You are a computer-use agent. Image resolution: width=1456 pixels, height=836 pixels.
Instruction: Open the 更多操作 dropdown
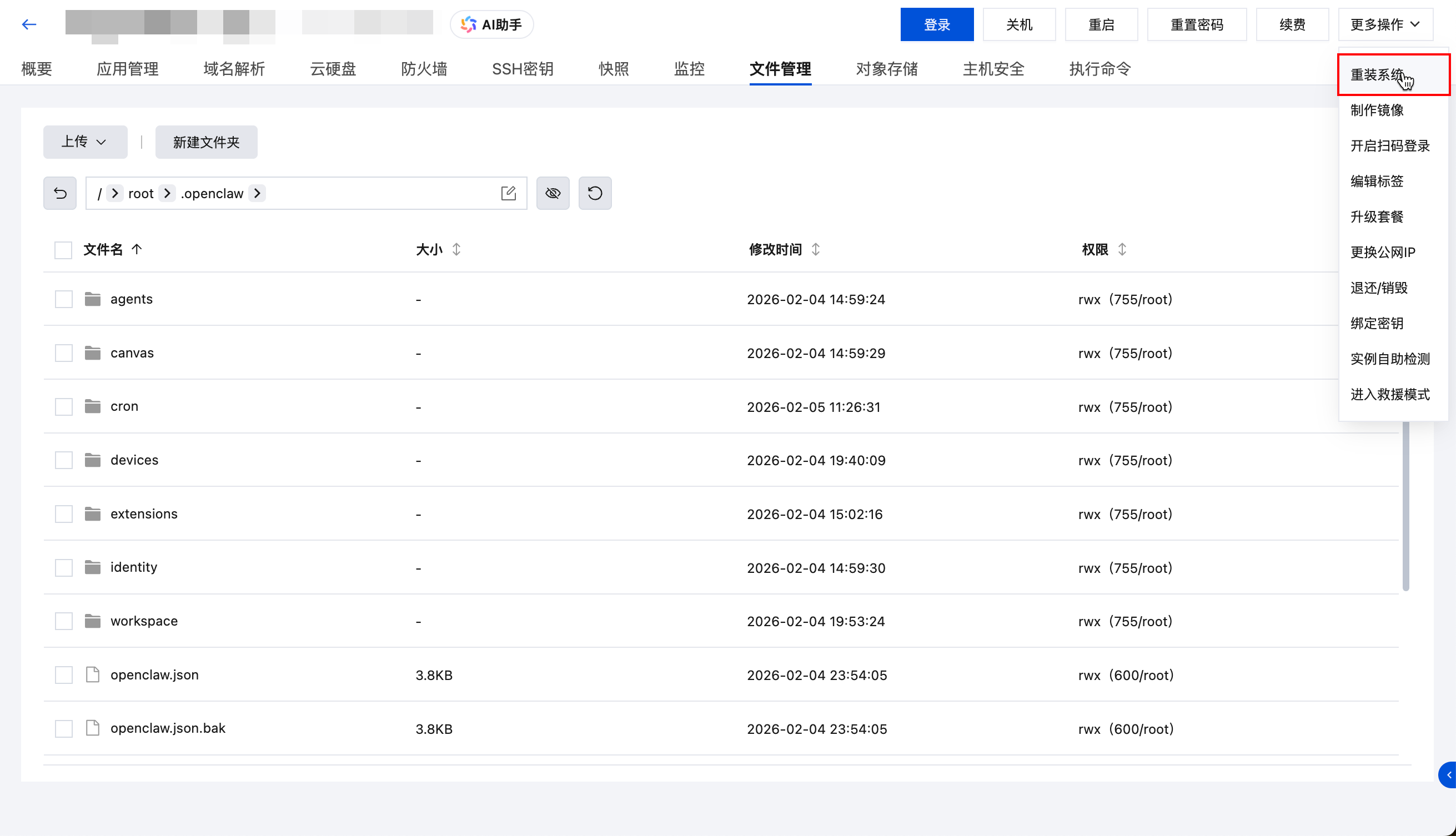point(1385,24)
